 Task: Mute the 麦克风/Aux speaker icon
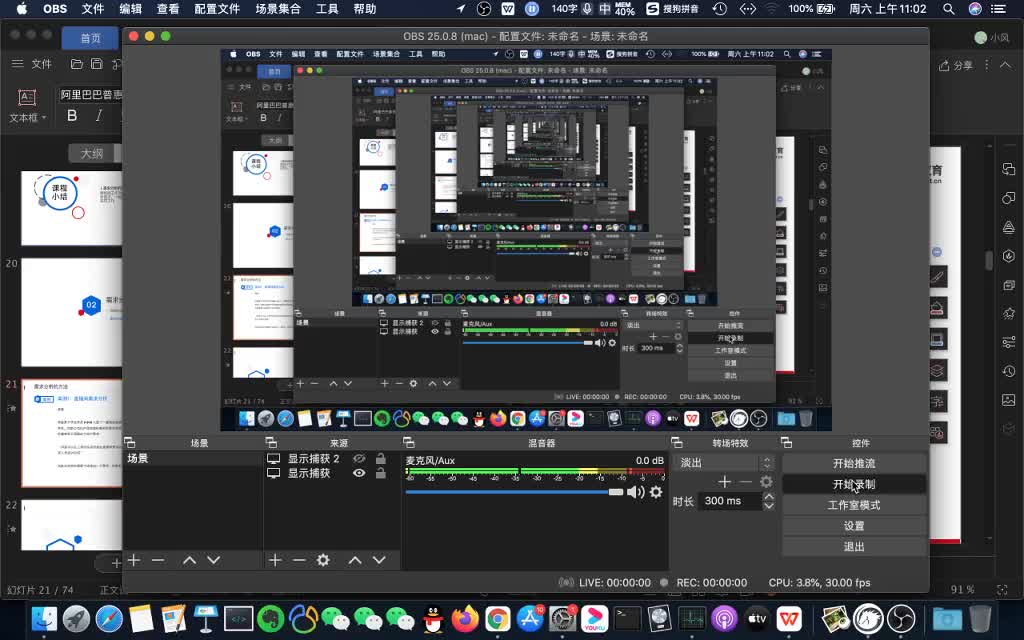click(x=635, y=492)
